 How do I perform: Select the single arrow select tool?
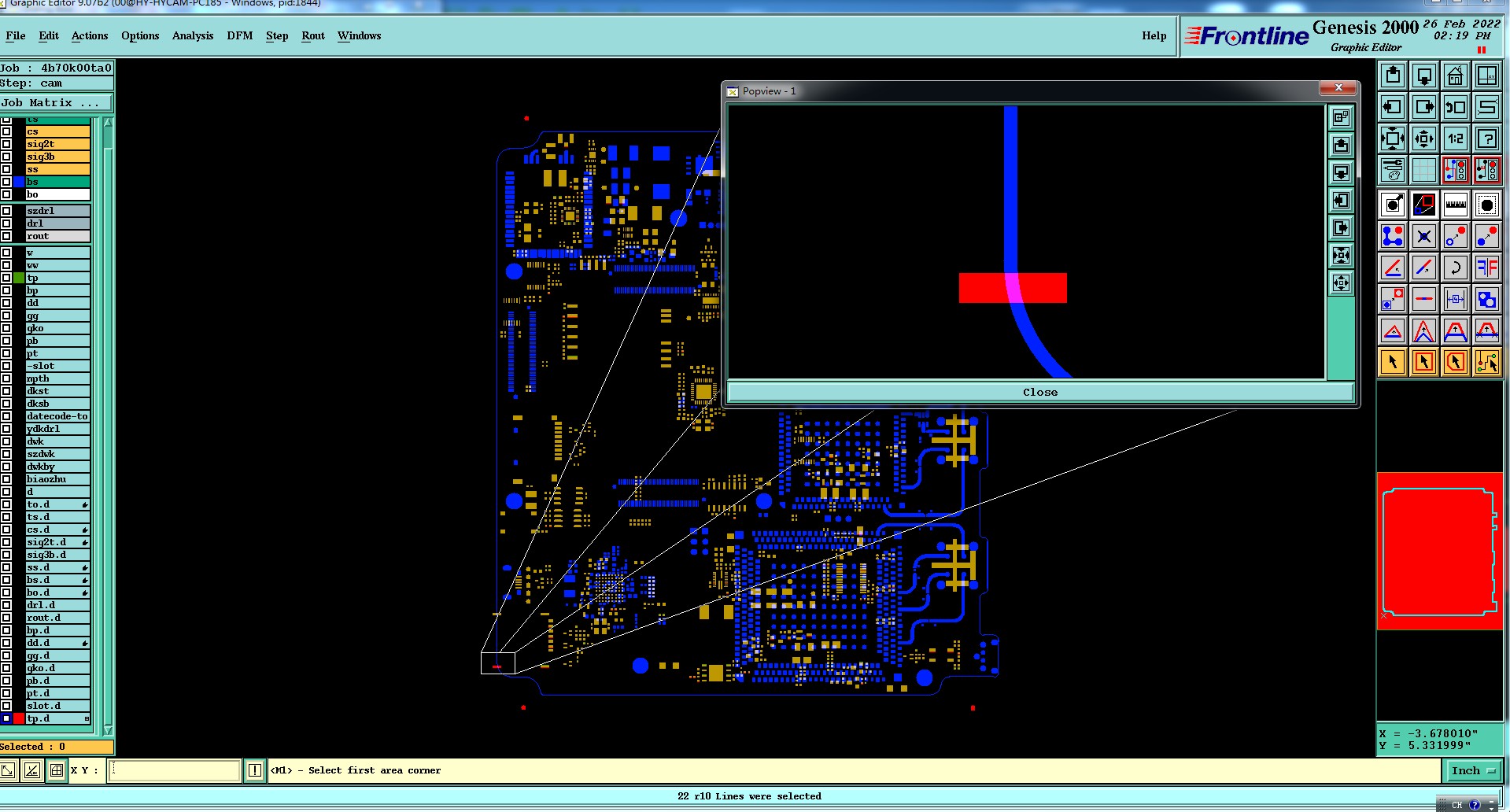click(x=1393, y=362)
